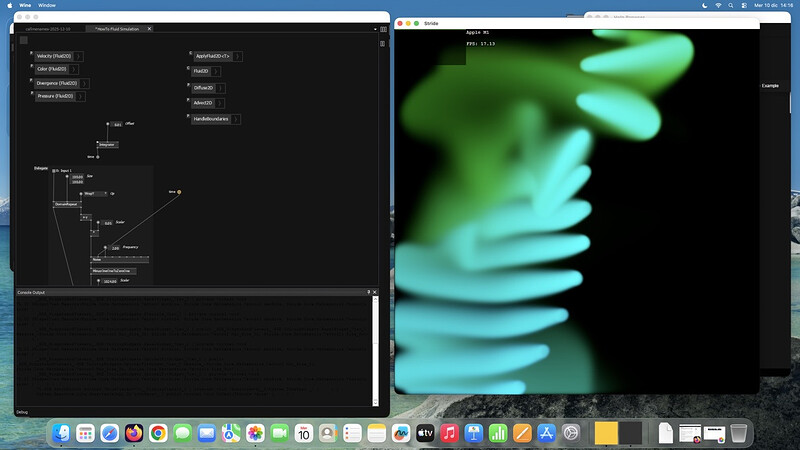Launch Google Chrome from the Dock
Viewport: 800px width, 450px height.
(x=158, y=433)
